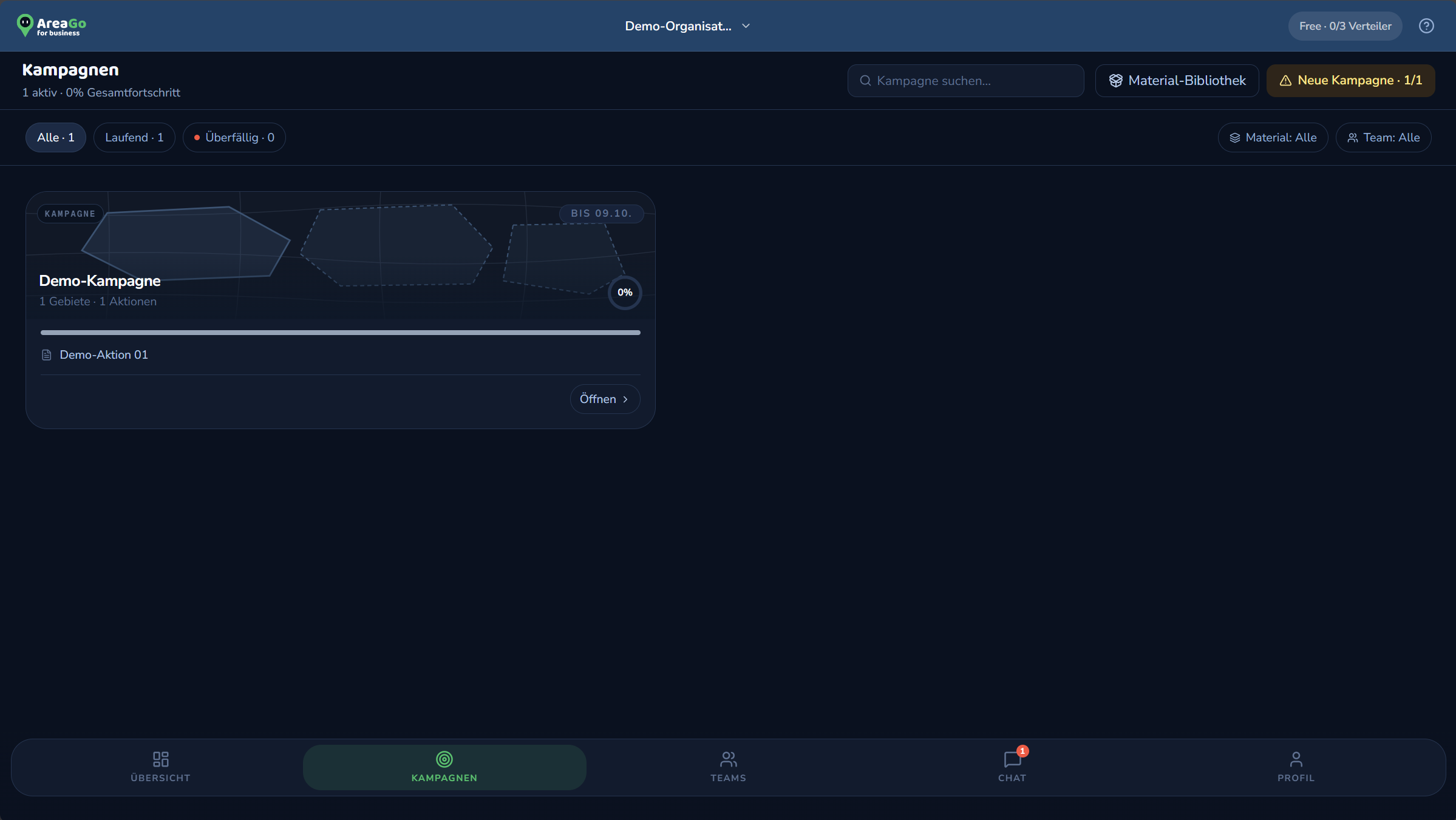Open the Material-Bibliothek

[x=1177, y=81]
